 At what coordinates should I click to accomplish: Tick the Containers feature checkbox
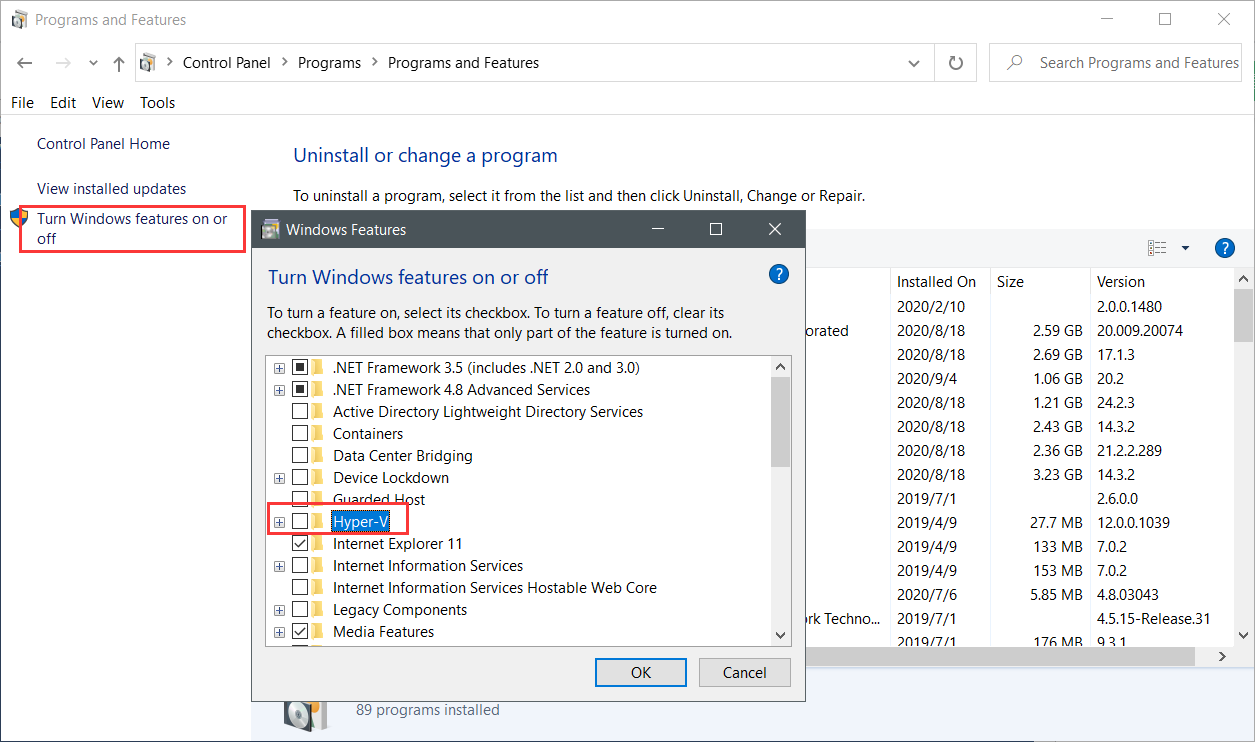pyautogui.click(x=300, y=434)
